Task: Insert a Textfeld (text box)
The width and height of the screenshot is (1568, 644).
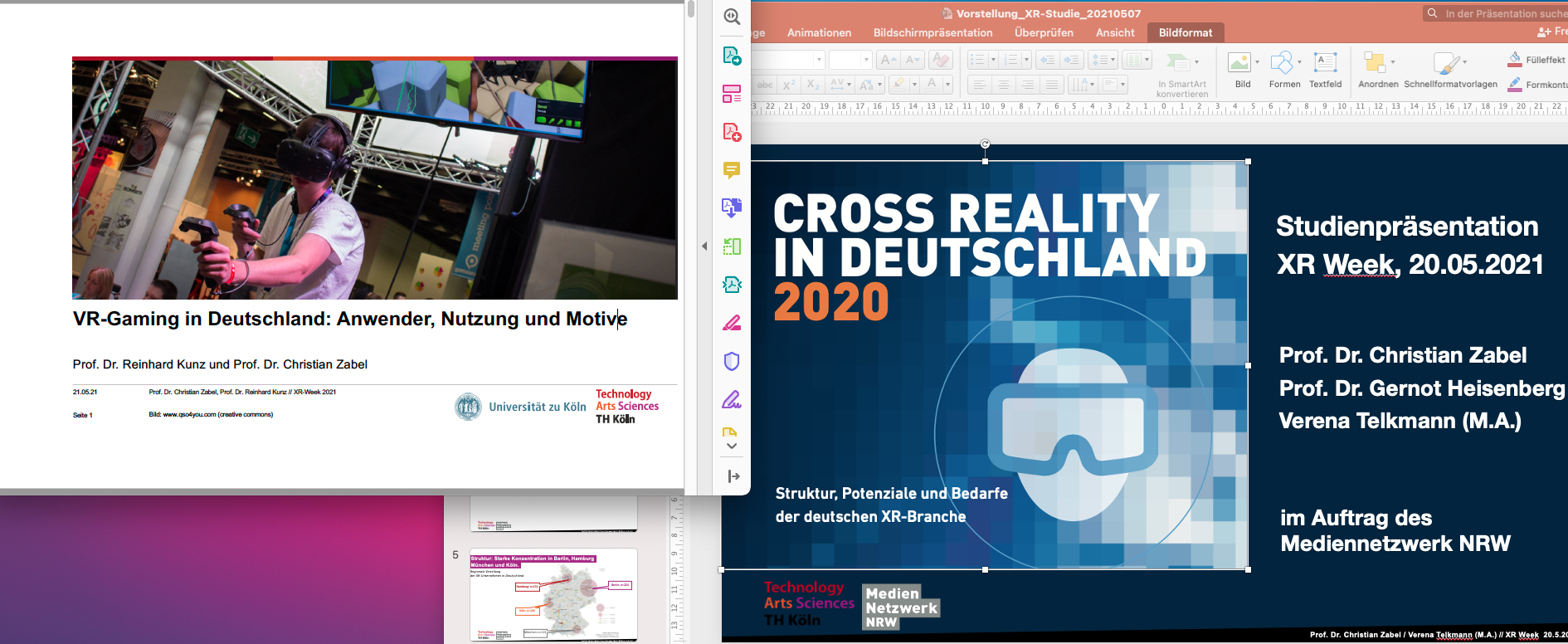Action: [1325, 70]
